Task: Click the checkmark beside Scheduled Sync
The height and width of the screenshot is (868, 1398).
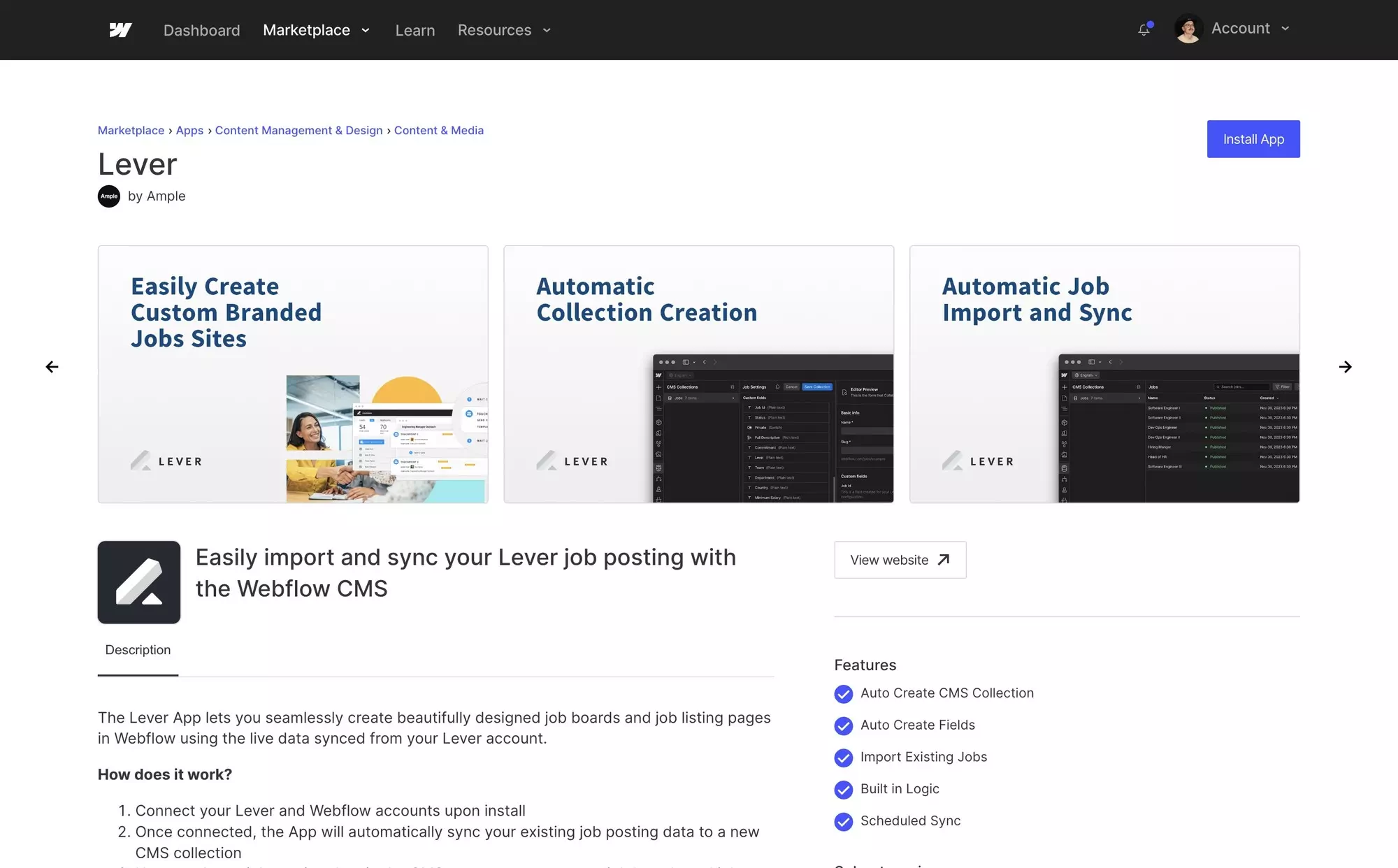Action: [844, 821]
